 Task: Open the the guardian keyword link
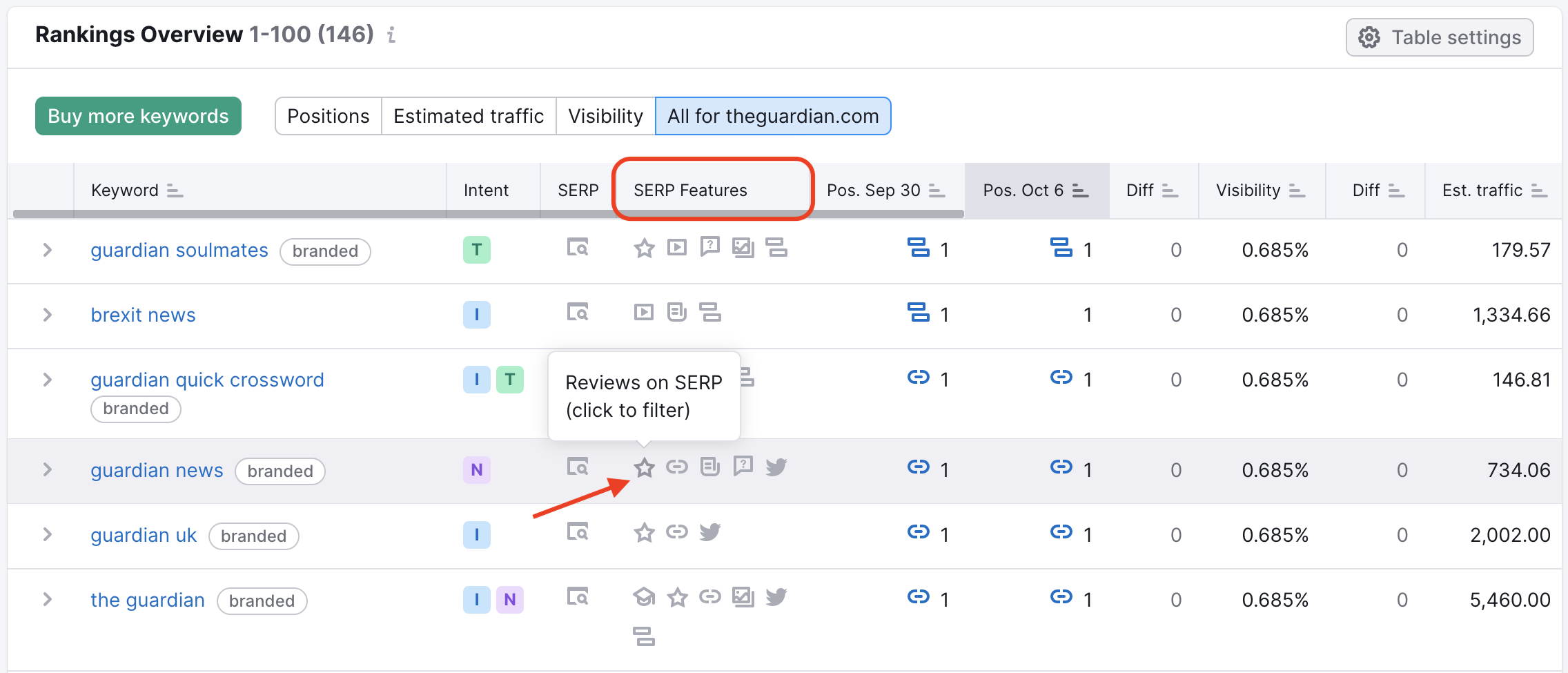(148, 600)
